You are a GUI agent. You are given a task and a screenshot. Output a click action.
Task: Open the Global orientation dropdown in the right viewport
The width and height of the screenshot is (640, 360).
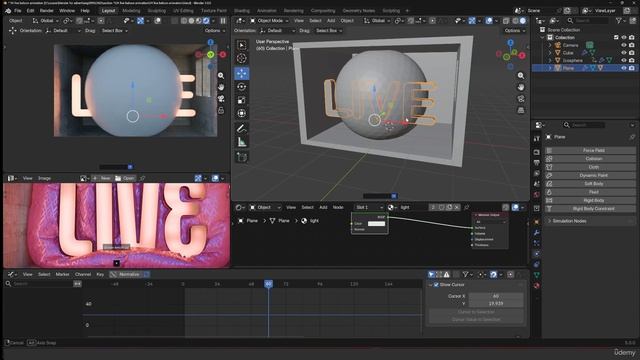tap(377, 20)
